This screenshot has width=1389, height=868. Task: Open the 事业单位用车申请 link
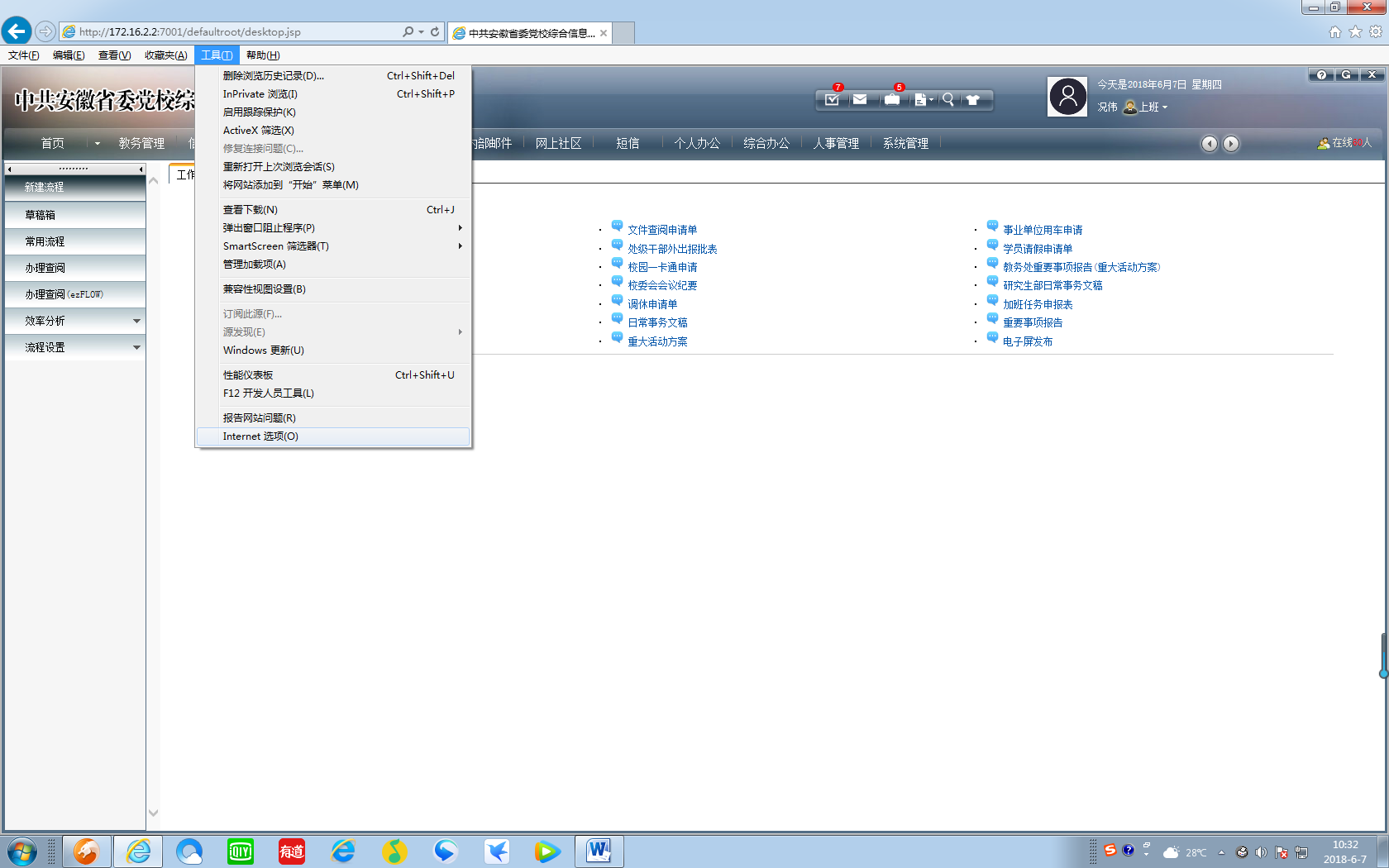1042,230
